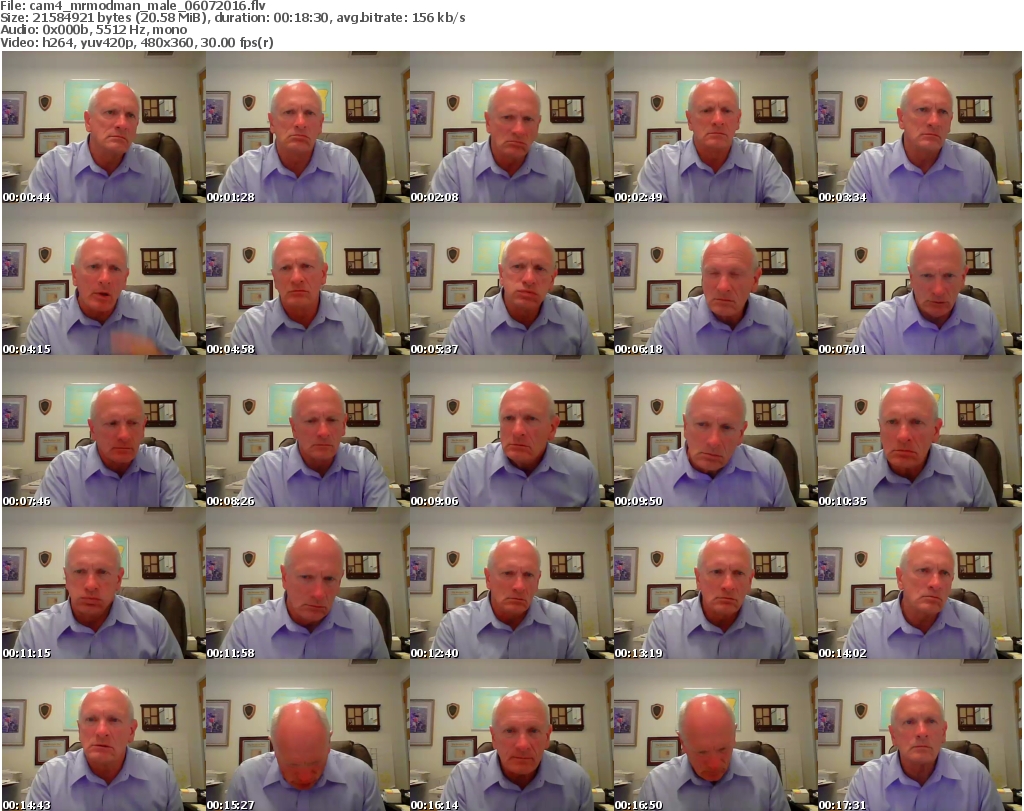Choose the thumbnail stamped 00:06:18
This screenshot has height=811, width=1024.
click(716, 279)
